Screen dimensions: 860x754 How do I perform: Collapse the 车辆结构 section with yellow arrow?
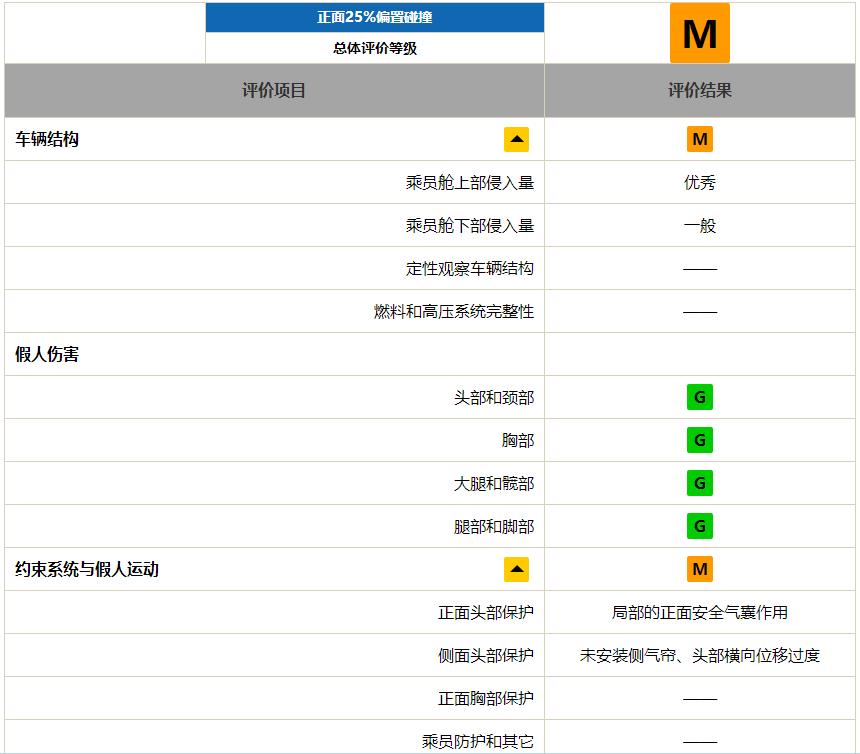(516, 139)
